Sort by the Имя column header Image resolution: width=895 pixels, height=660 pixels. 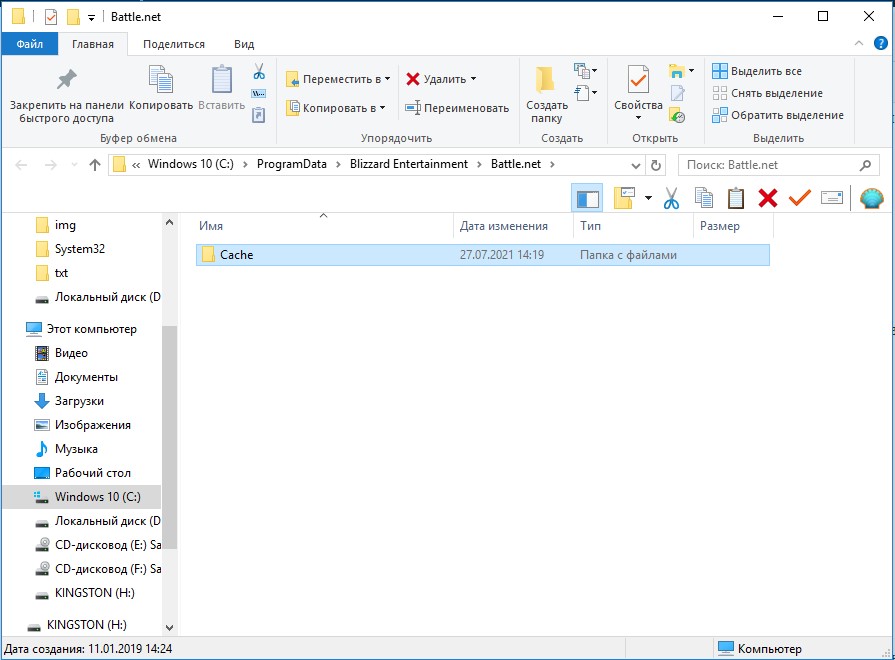click(324, 226)
